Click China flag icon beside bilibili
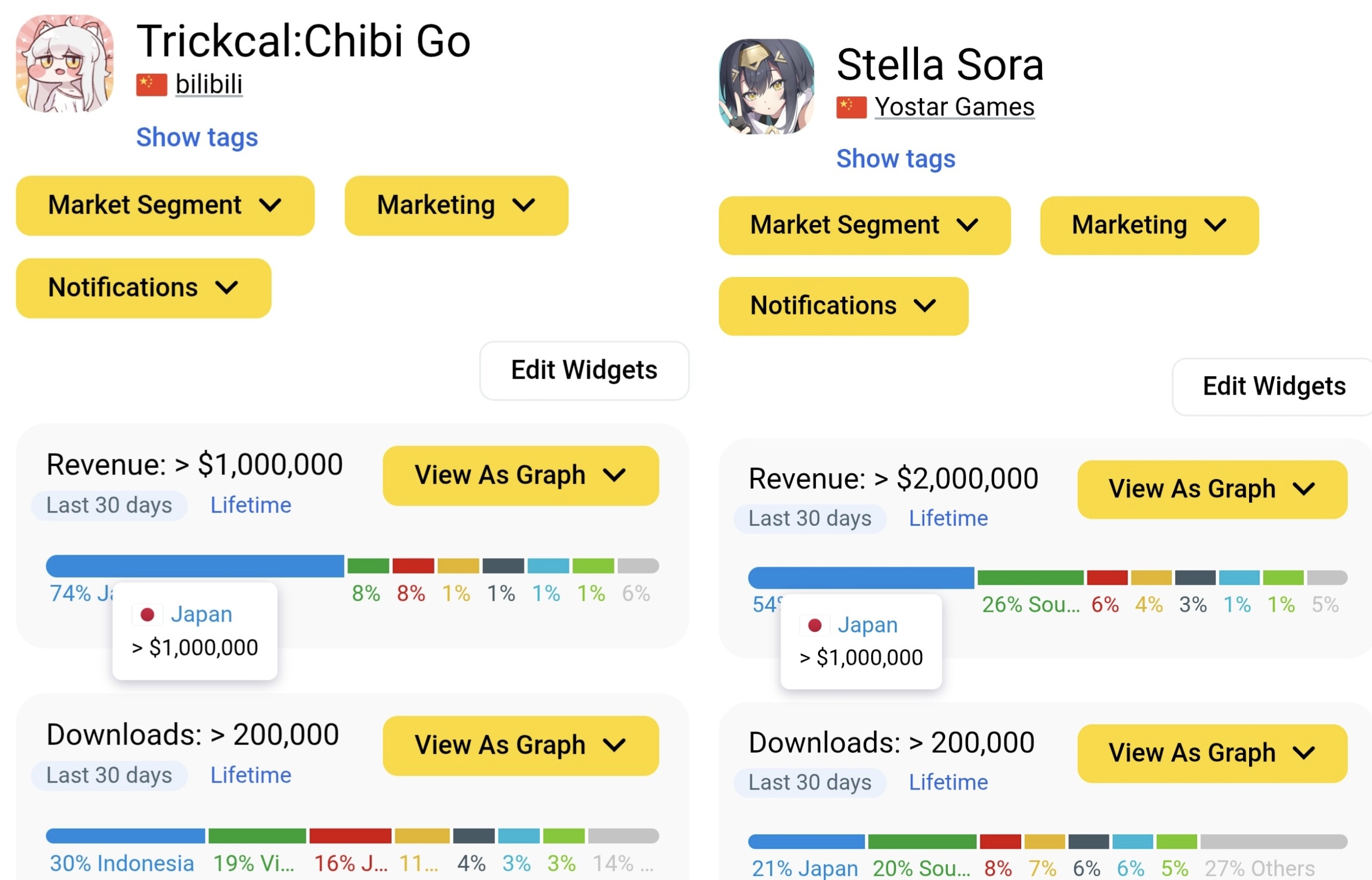The height and width of the screenshot is (880, 1372). (151, 84)
